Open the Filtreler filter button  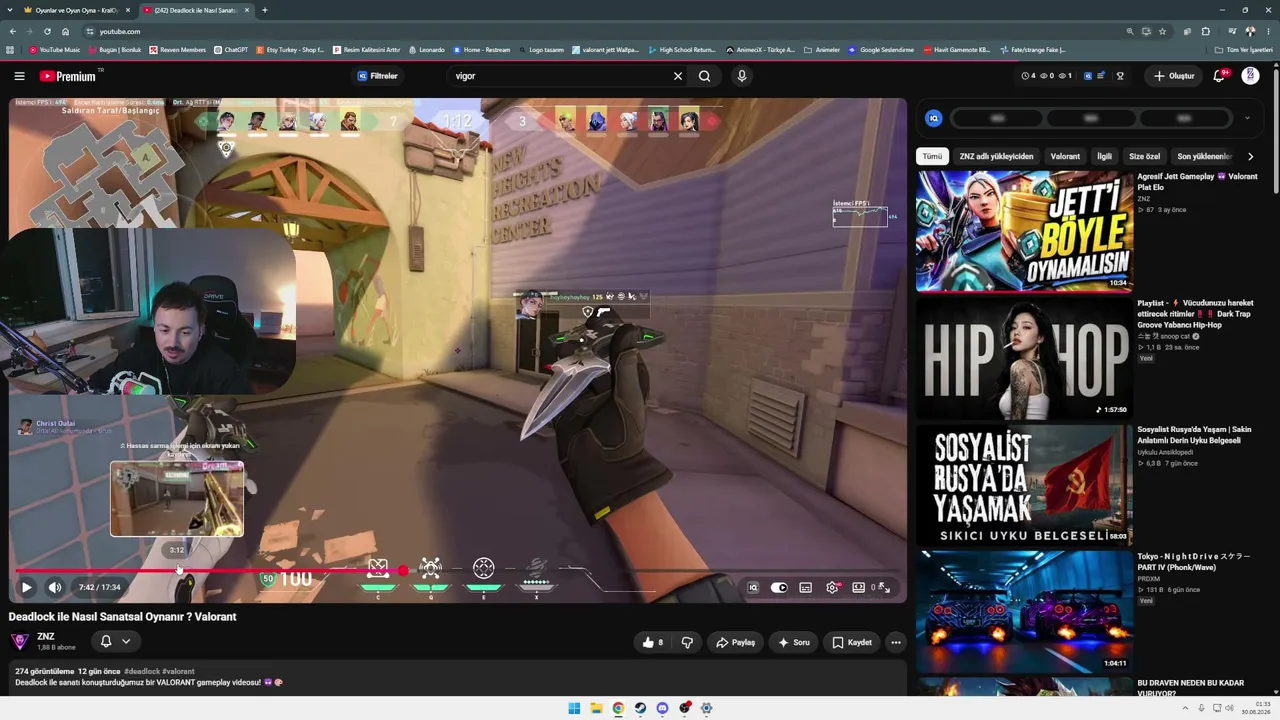[378, 76]
